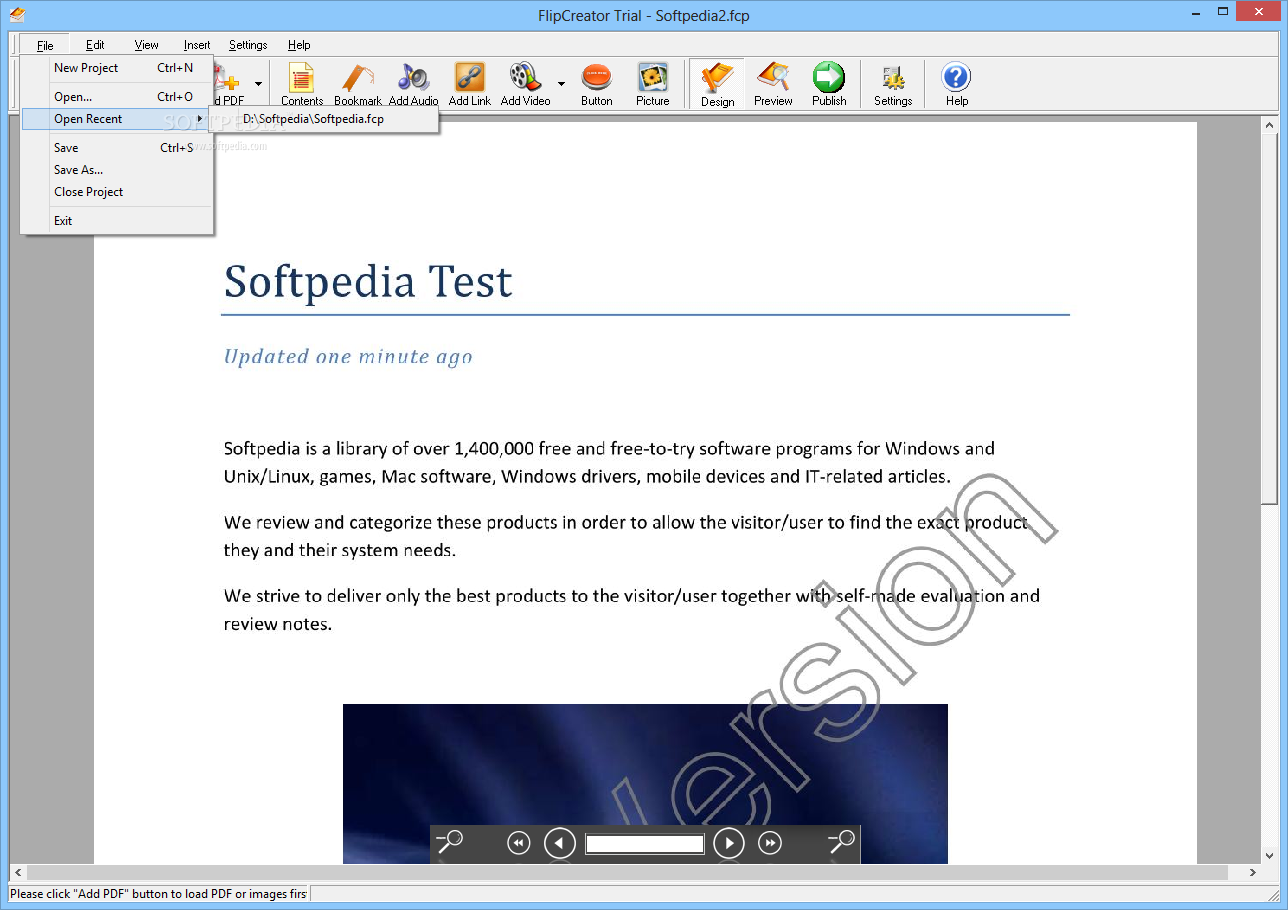Click the page number input field
The image size is (1288, 910).
pos(645,844)
